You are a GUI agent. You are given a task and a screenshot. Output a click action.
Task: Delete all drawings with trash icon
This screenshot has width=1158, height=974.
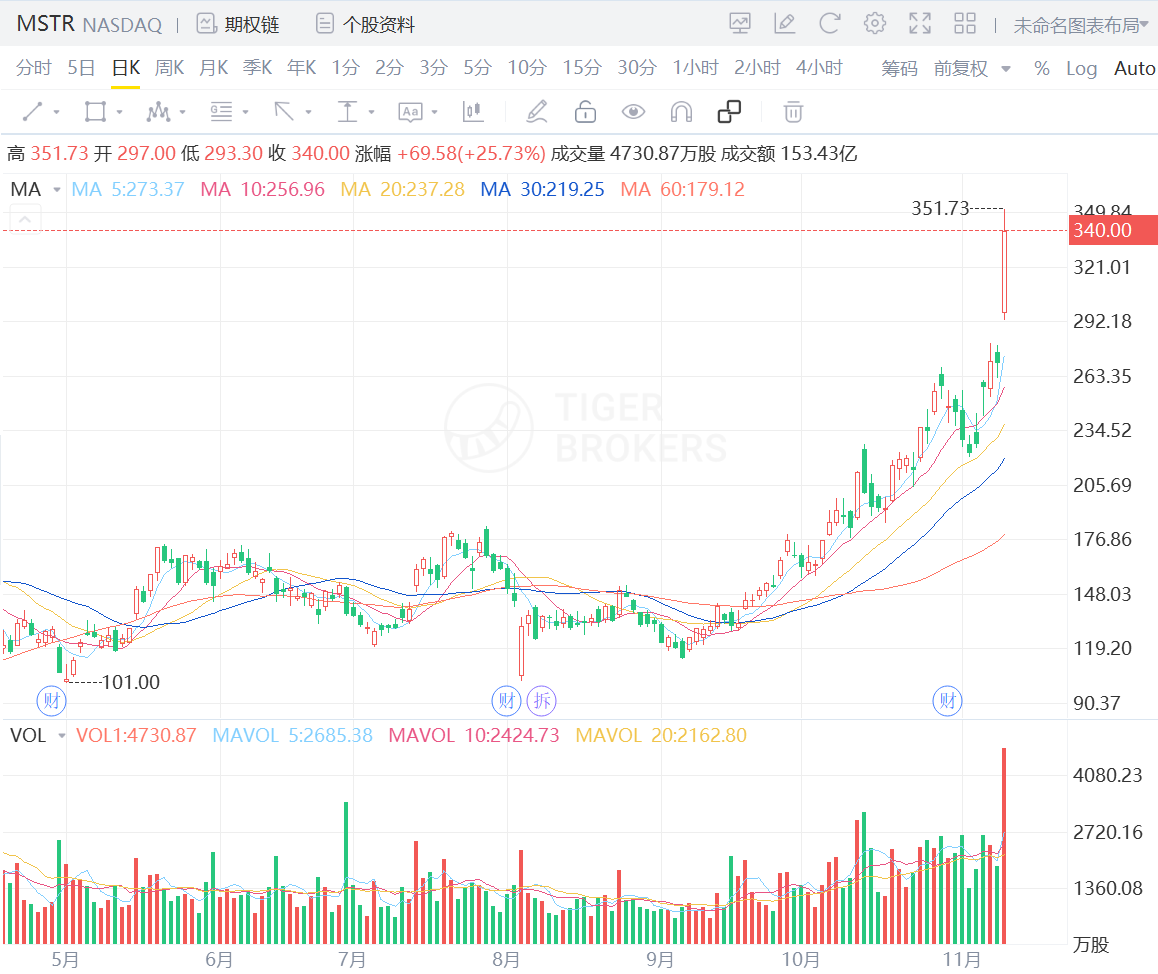point(793,112)
